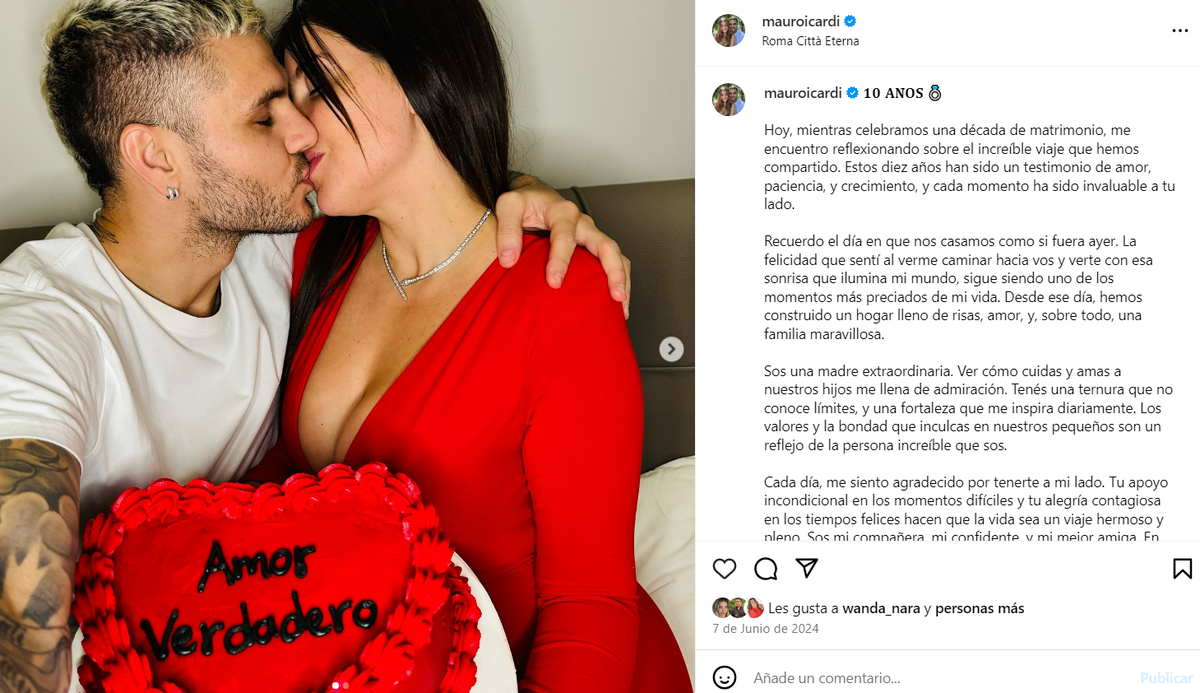1200x693 pixels.
Task: Share the post using the paper plane icon
Action: 807,569
